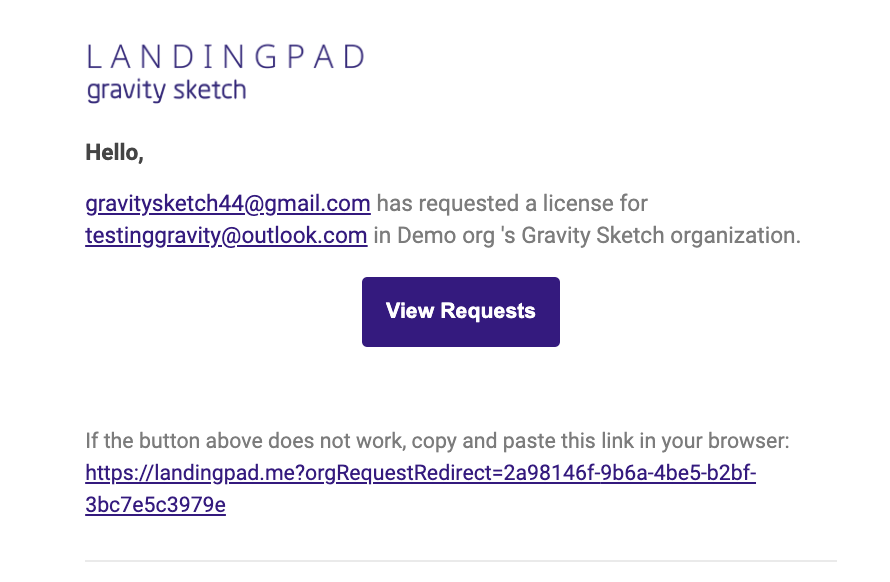Click the word 'Requests' on the purple button
Viewport: 890px width, 582px height.
tap(488, 311)
